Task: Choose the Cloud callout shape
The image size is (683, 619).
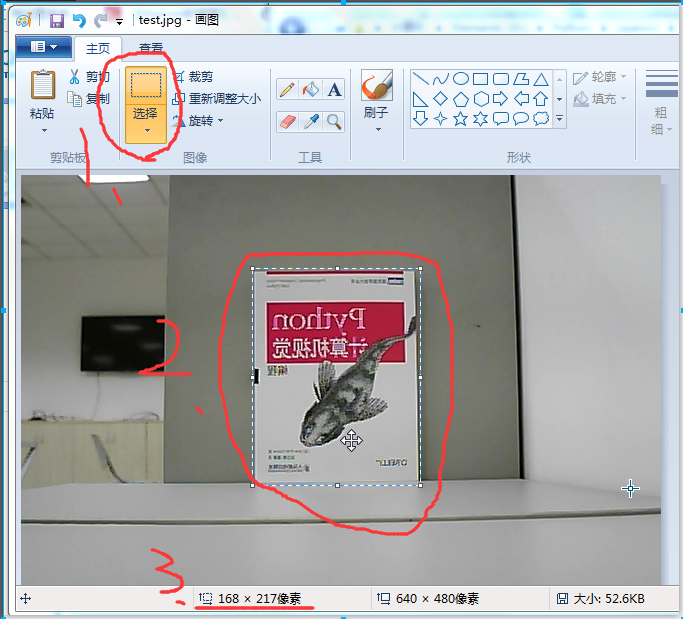Action: tap(541, 118)
